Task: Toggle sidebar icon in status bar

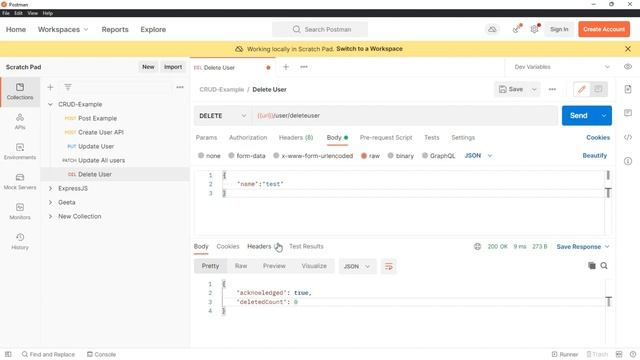Action: tap(8, 354)
